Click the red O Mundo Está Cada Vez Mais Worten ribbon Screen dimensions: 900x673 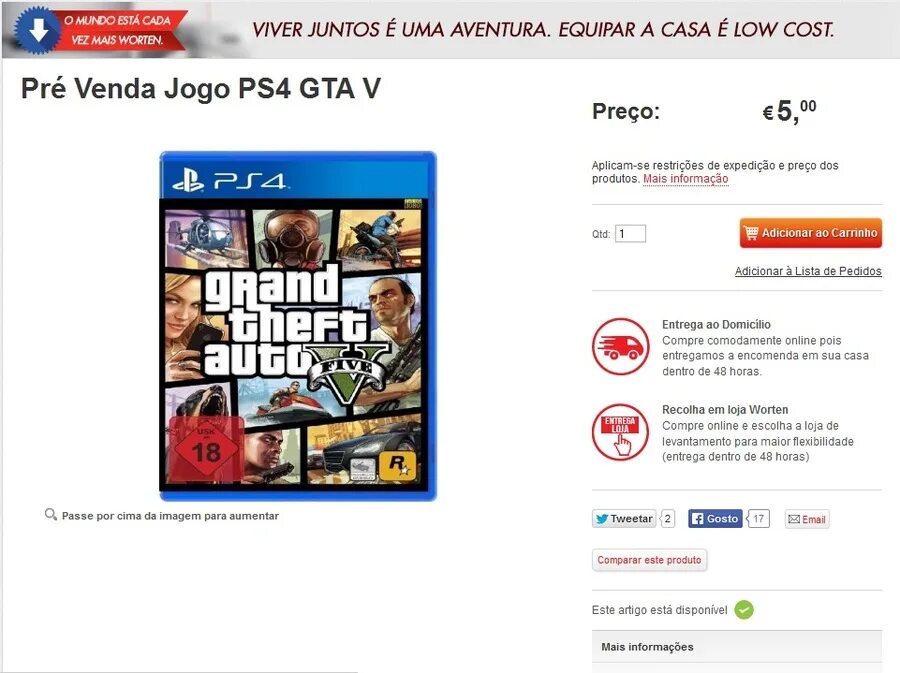click(x=117, y=30)
